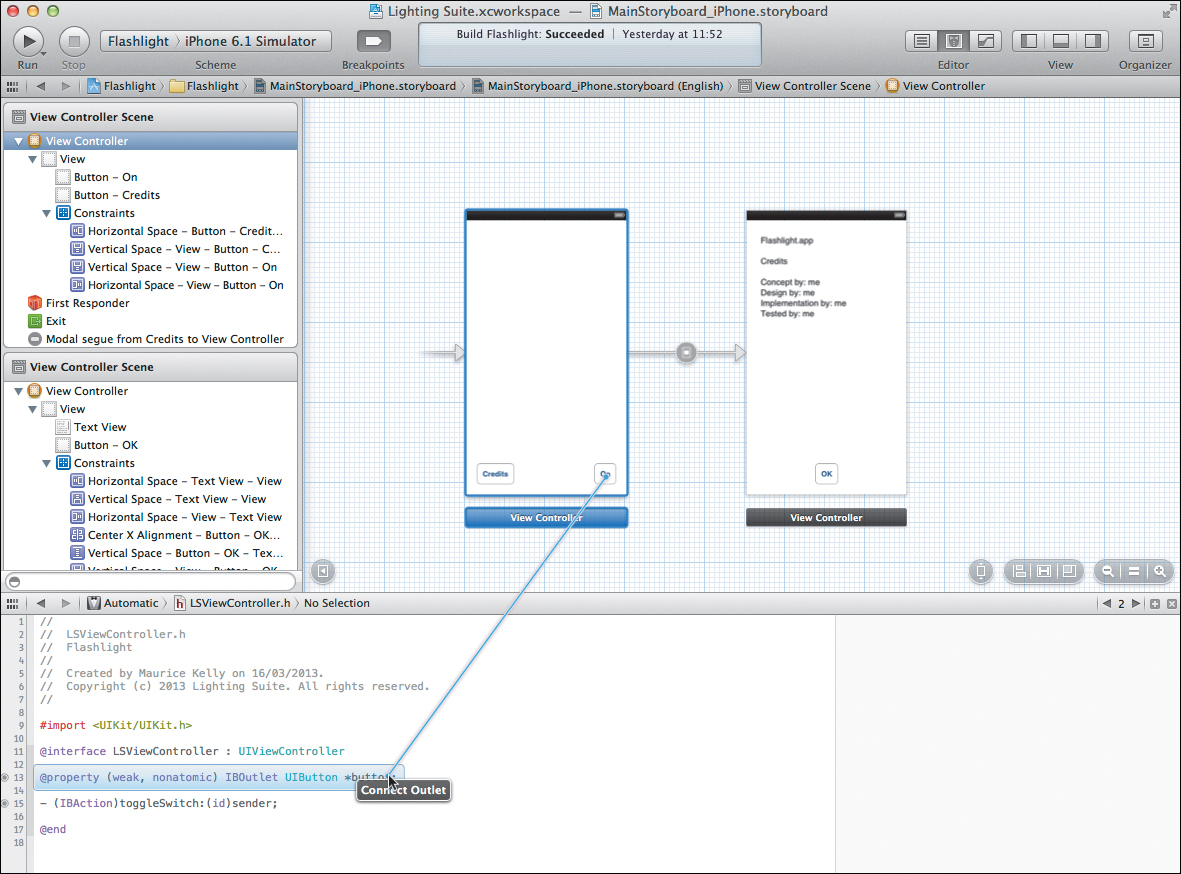Viewport: 1181px width, 874px height.
Task: Click outlet connection circle beside the @property line
Action: pos(5,777)
